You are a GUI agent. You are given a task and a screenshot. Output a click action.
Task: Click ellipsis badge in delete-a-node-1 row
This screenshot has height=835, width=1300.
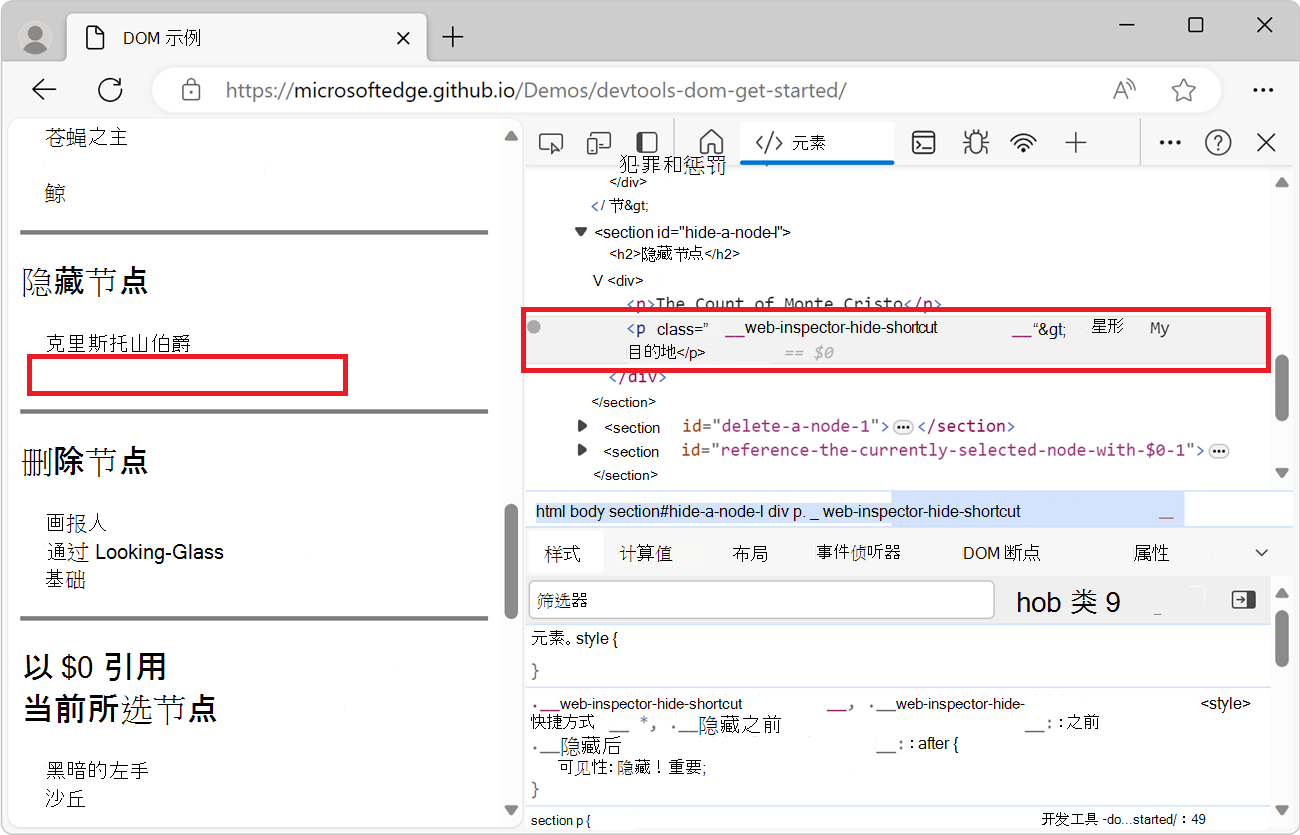click(x=903, y=427)
